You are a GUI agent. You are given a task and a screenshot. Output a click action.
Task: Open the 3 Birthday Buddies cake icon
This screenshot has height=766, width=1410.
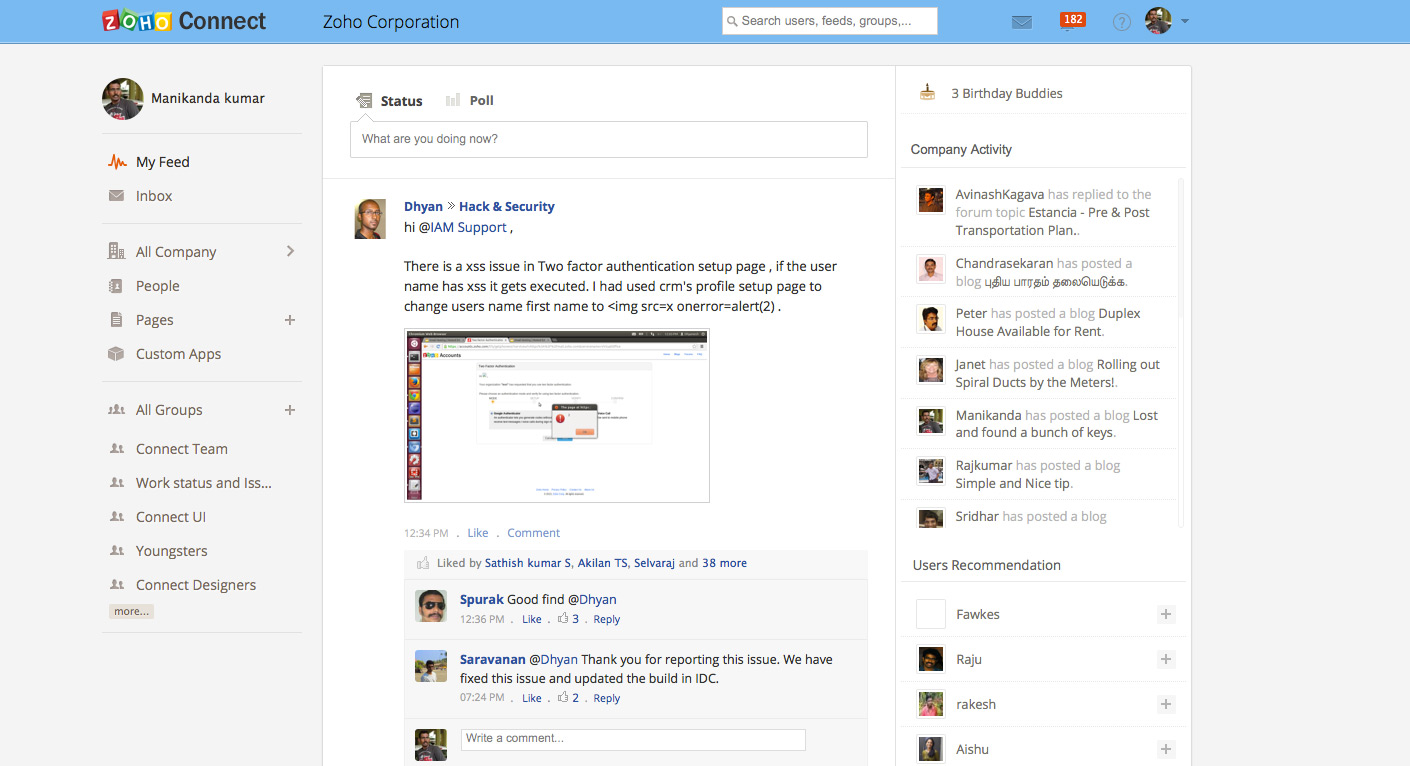[928, 92]
